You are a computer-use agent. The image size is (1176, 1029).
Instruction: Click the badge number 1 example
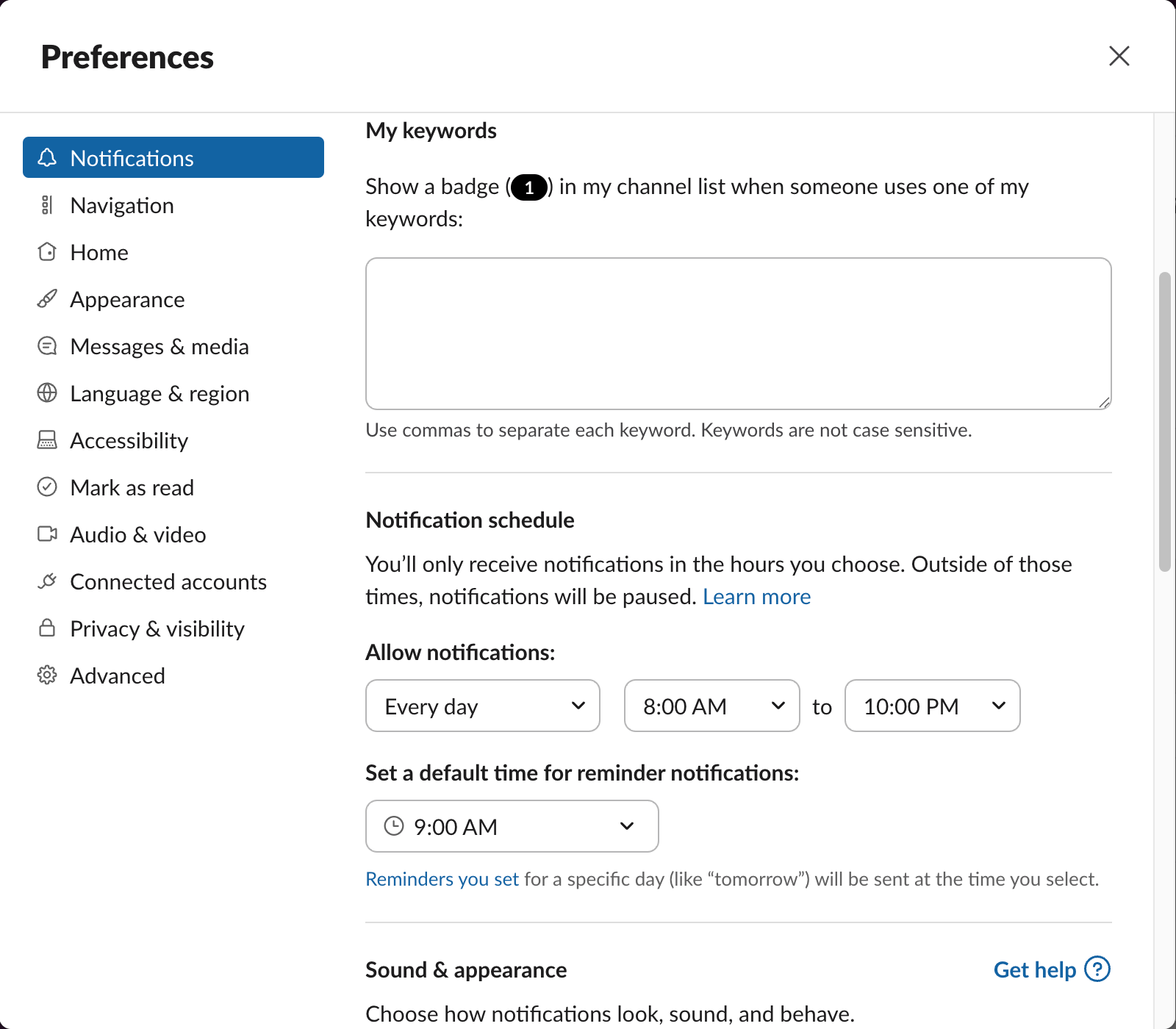[x=529, y=187]
